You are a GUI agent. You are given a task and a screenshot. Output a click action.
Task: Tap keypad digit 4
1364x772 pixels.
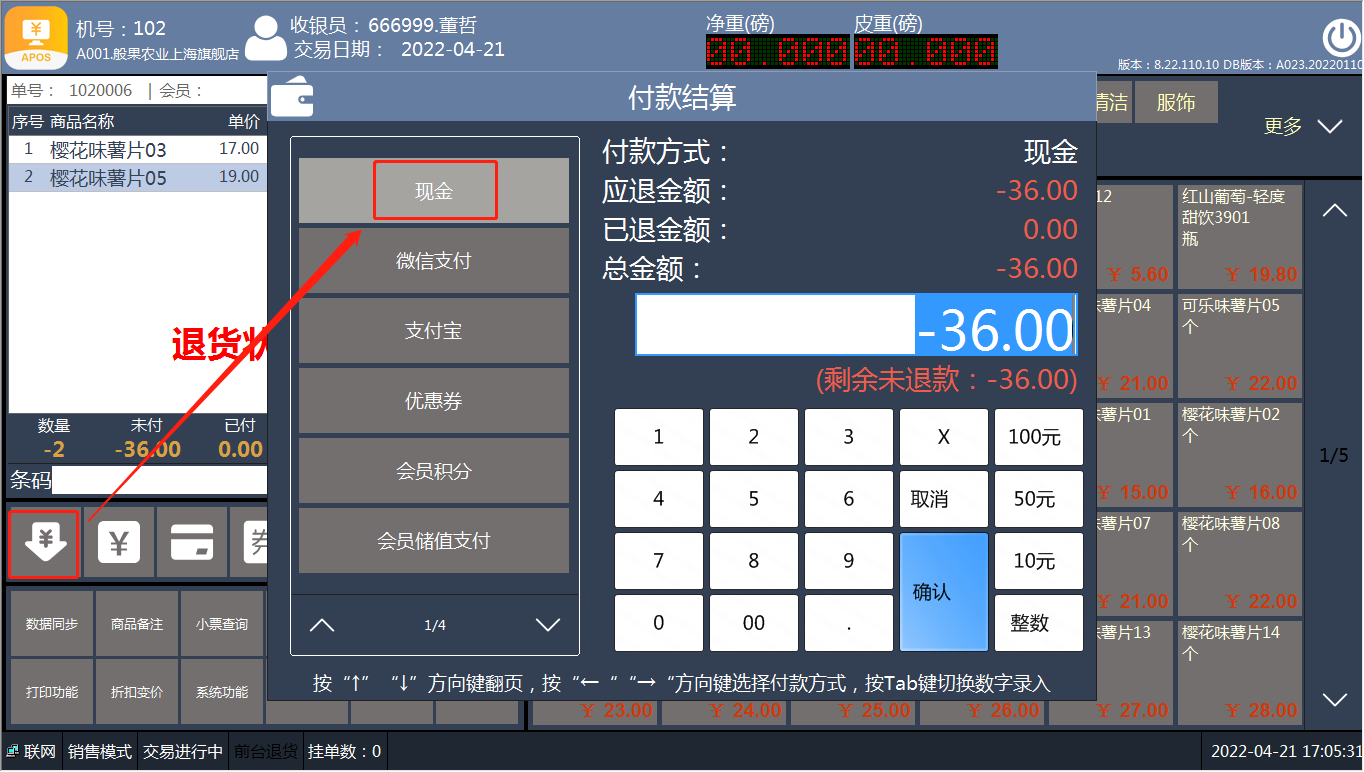658,499
